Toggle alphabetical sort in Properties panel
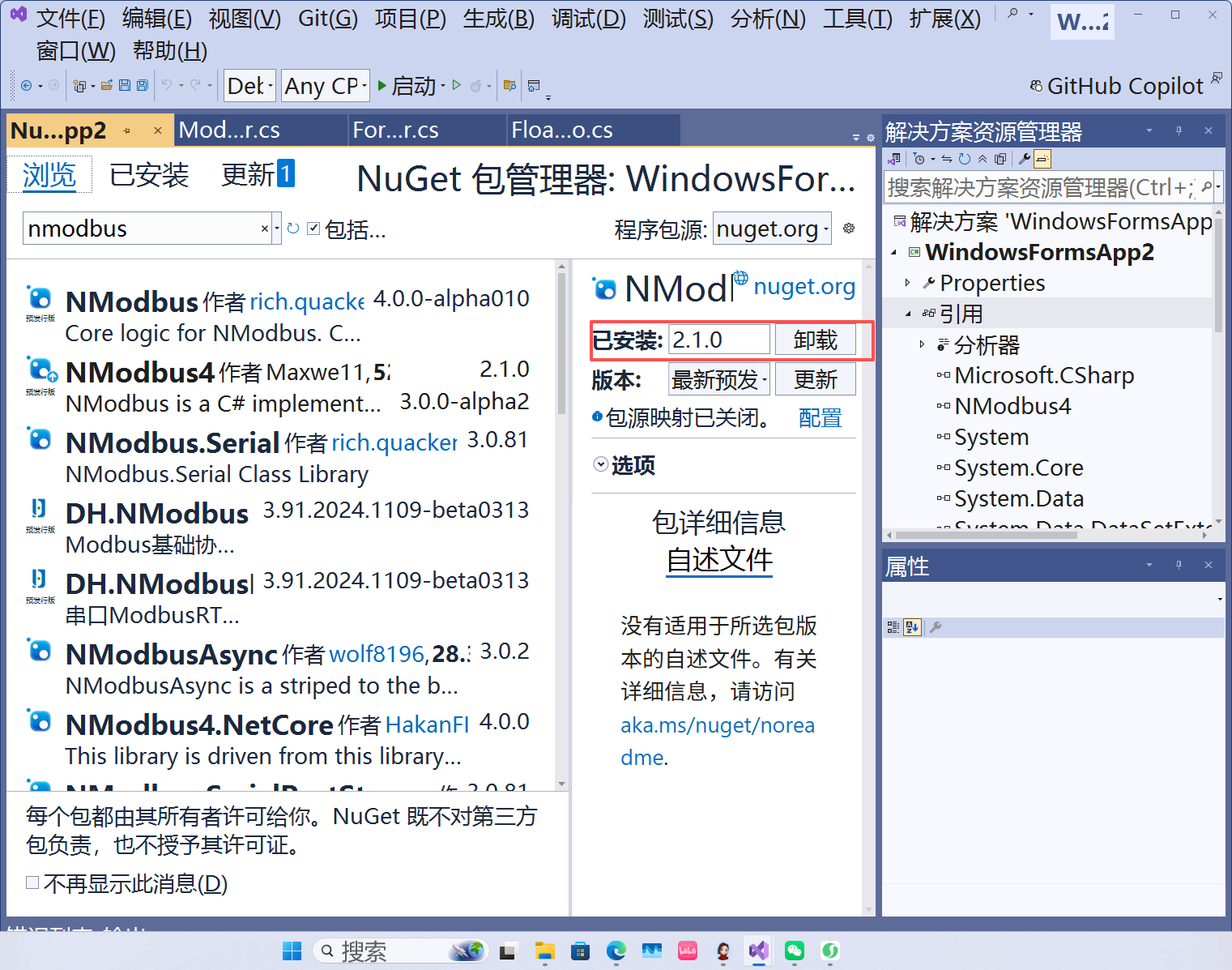The height and width of the screenshot is (970, 1232). 913,627
